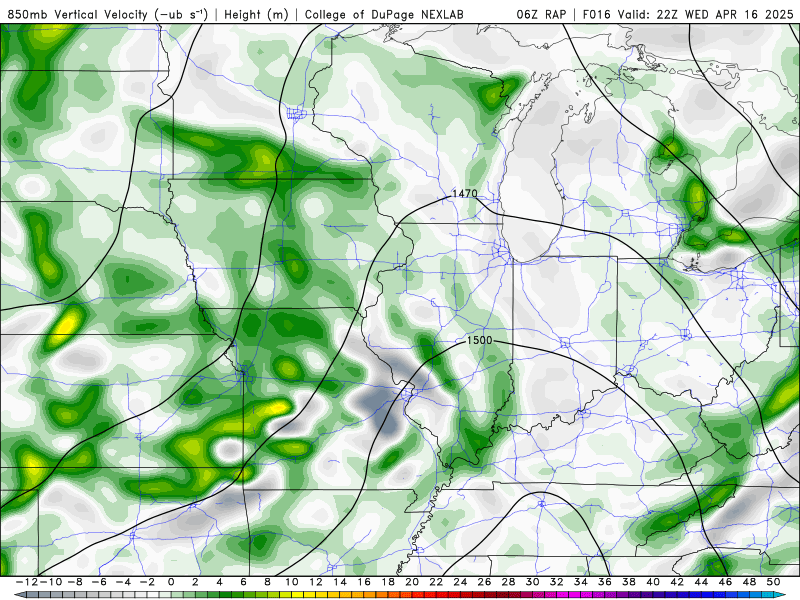Click the 30 value on the color scale
800x600 pixels.
tap(533, 582)
